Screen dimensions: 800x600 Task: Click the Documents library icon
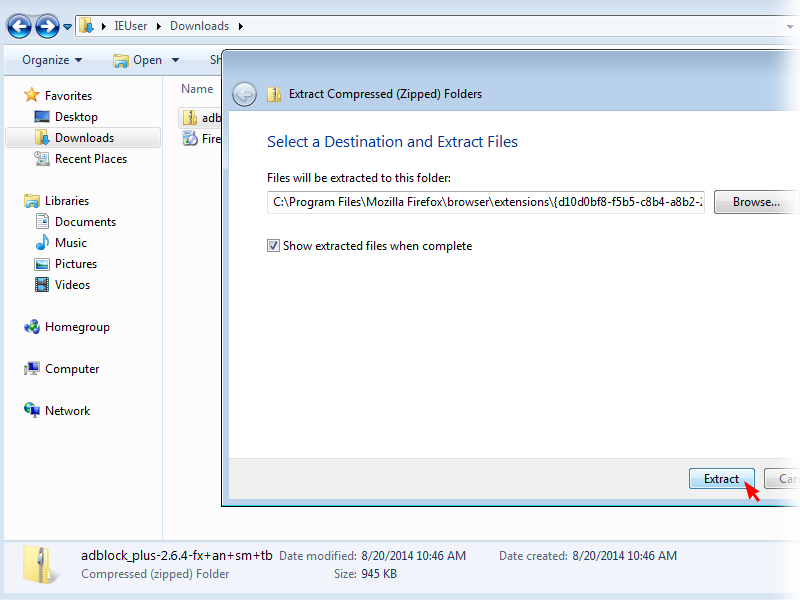[42, 221]
